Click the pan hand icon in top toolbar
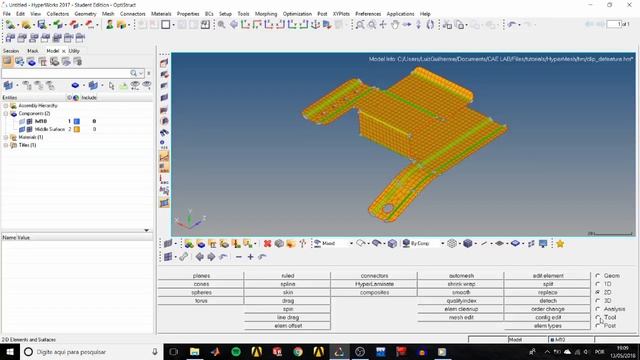 394,25
